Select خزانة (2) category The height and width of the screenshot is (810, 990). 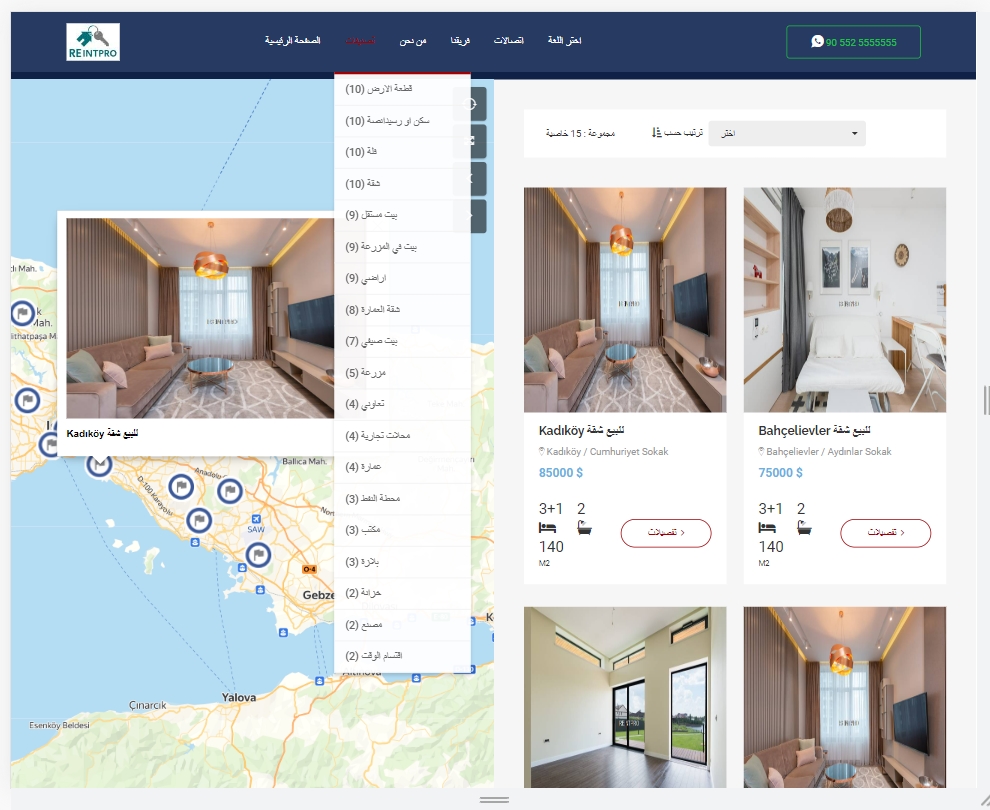pos(402,593)
